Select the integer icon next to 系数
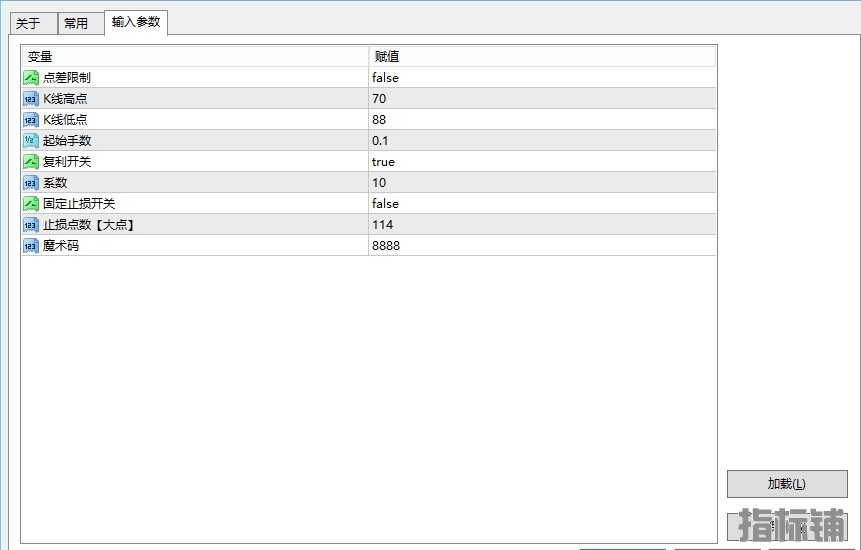861x550 pixels. tap(31, 183)
